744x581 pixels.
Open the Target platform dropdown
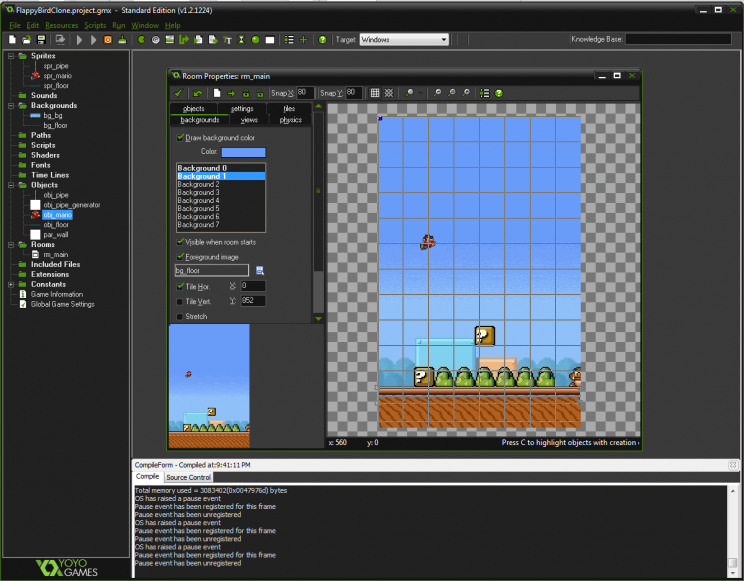(x=443, y=40)
